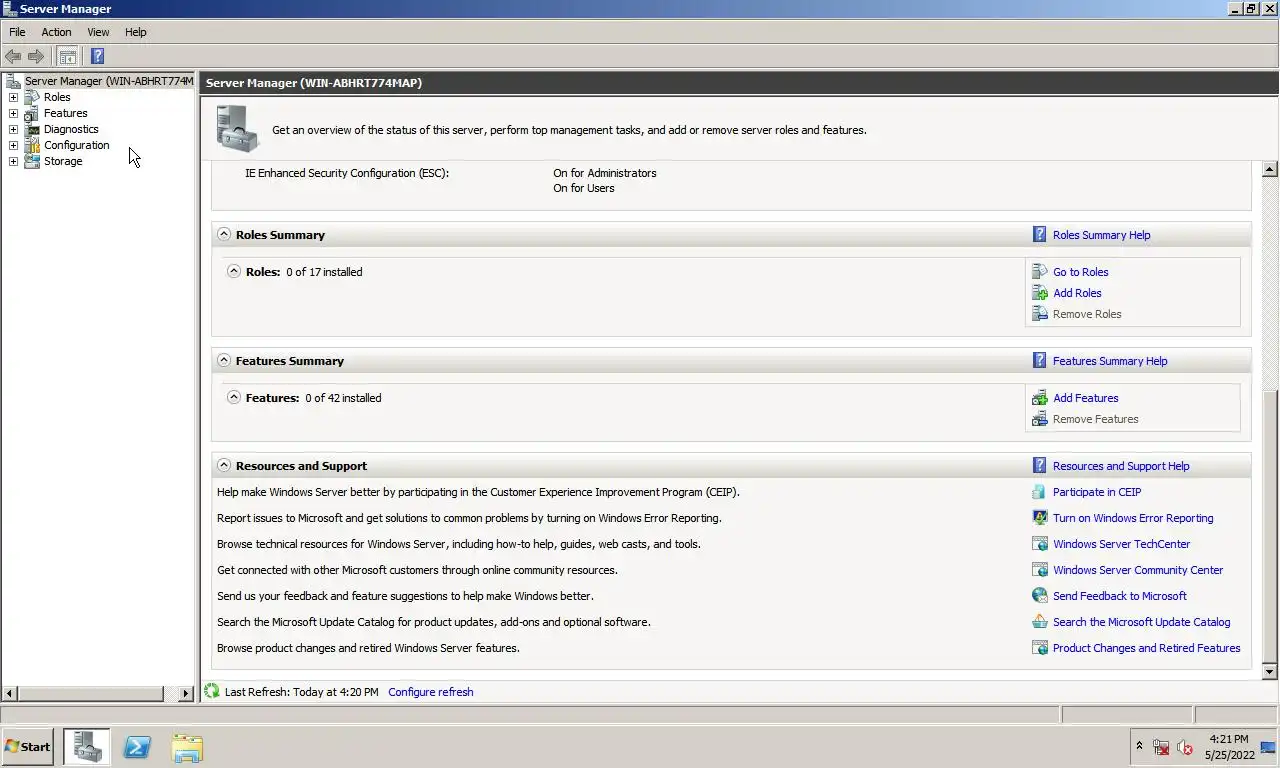Click the Add Roles icon
This screenshot has width=1280, height=768.
1040,293
